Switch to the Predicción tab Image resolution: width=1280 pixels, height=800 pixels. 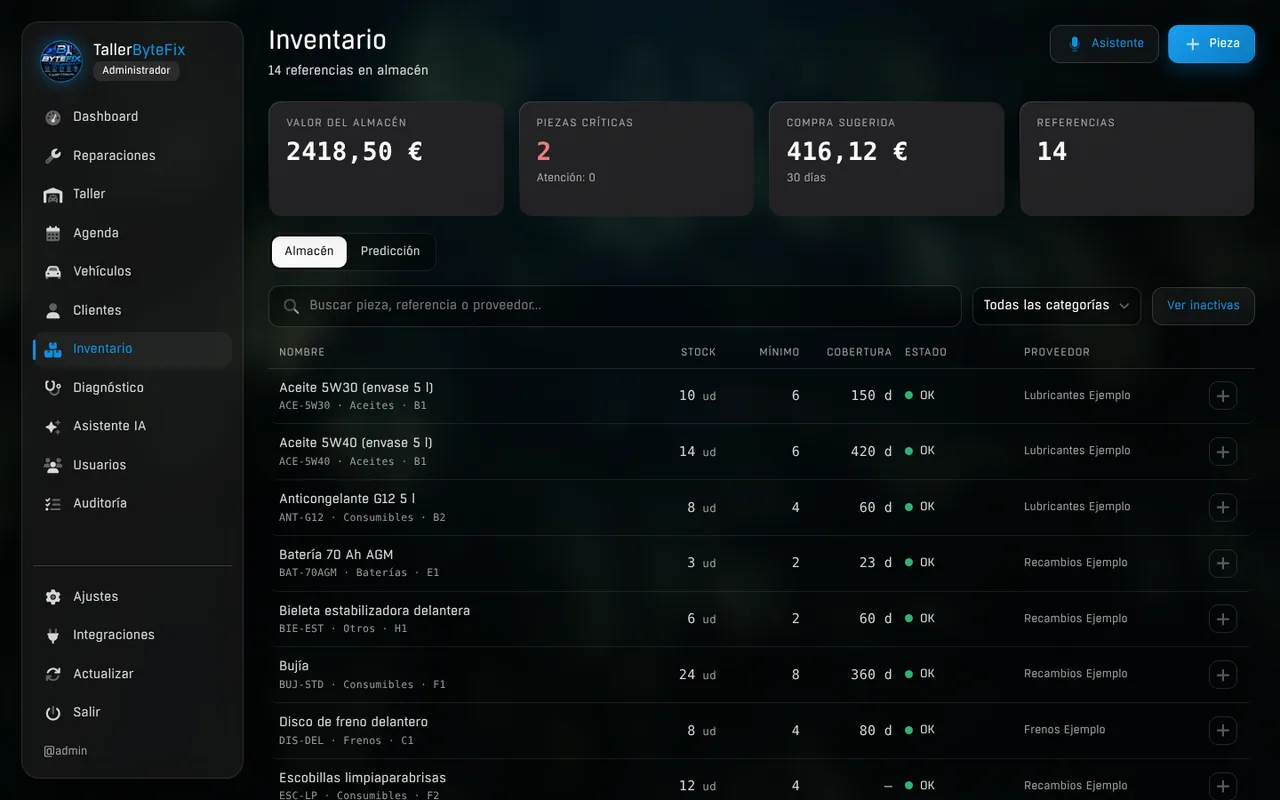coord(390,252)
